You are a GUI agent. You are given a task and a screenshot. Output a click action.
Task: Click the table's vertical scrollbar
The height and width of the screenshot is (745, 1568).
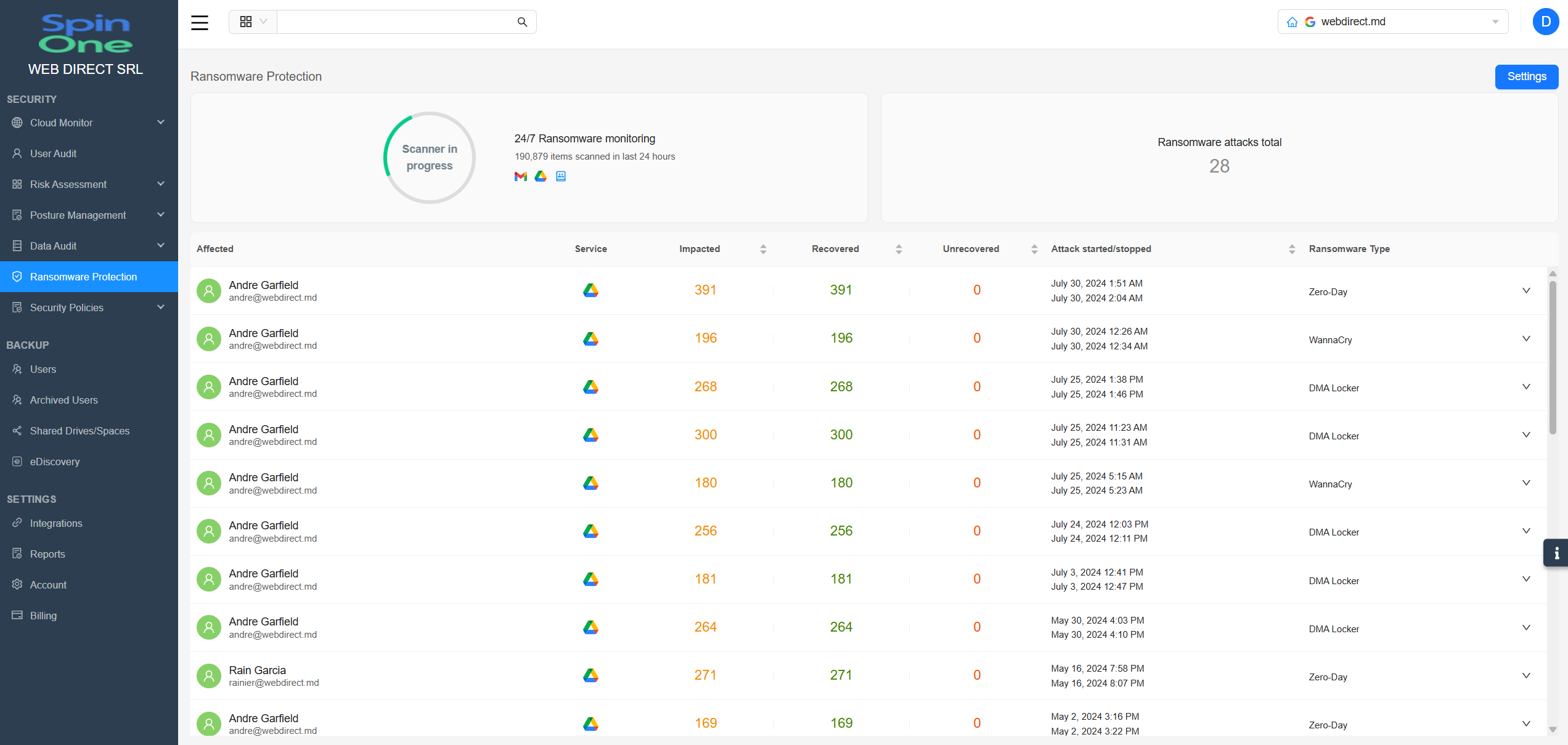coord(1553,357)
